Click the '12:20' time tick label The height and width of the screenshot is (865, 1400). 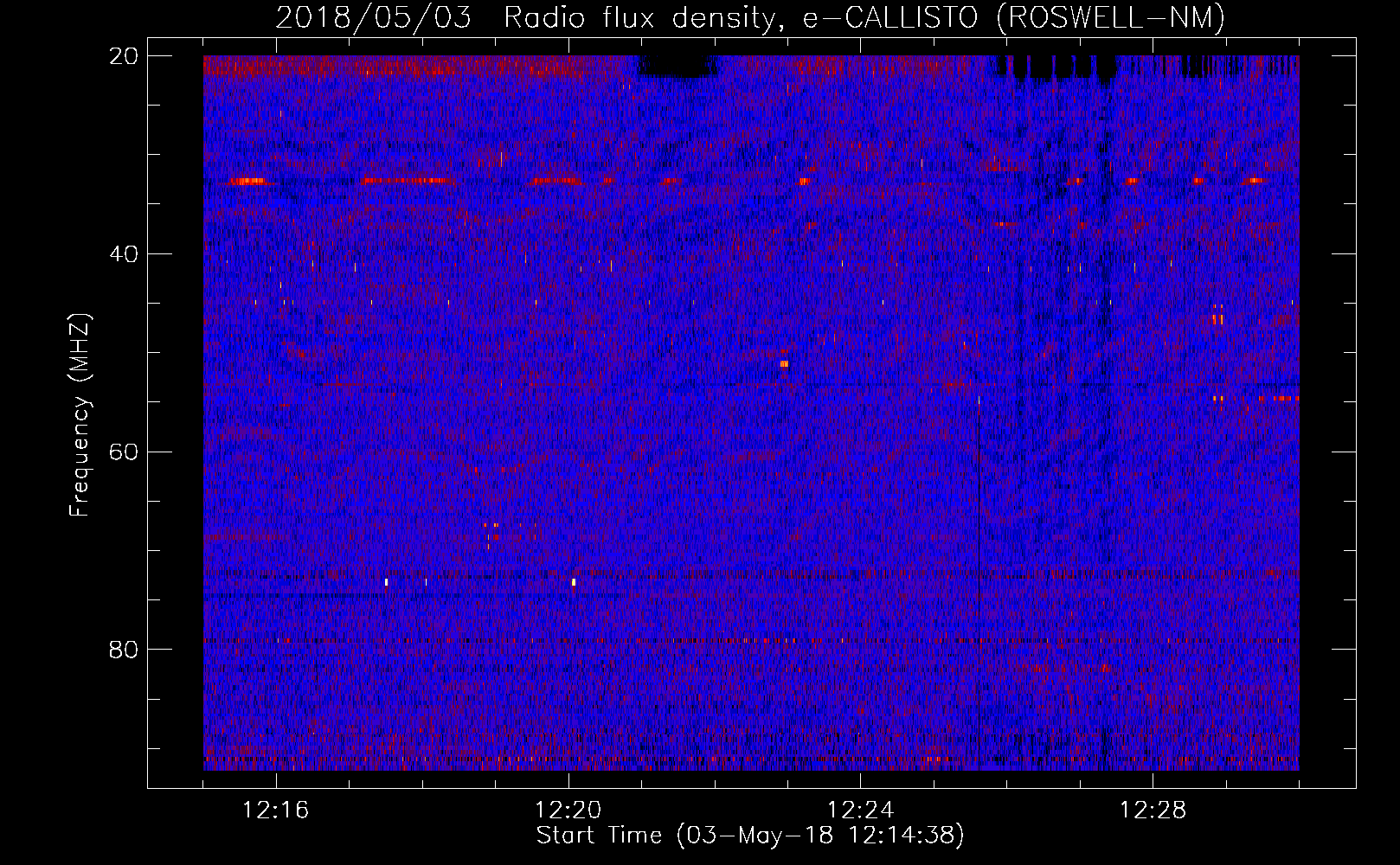tap(568, 811)
